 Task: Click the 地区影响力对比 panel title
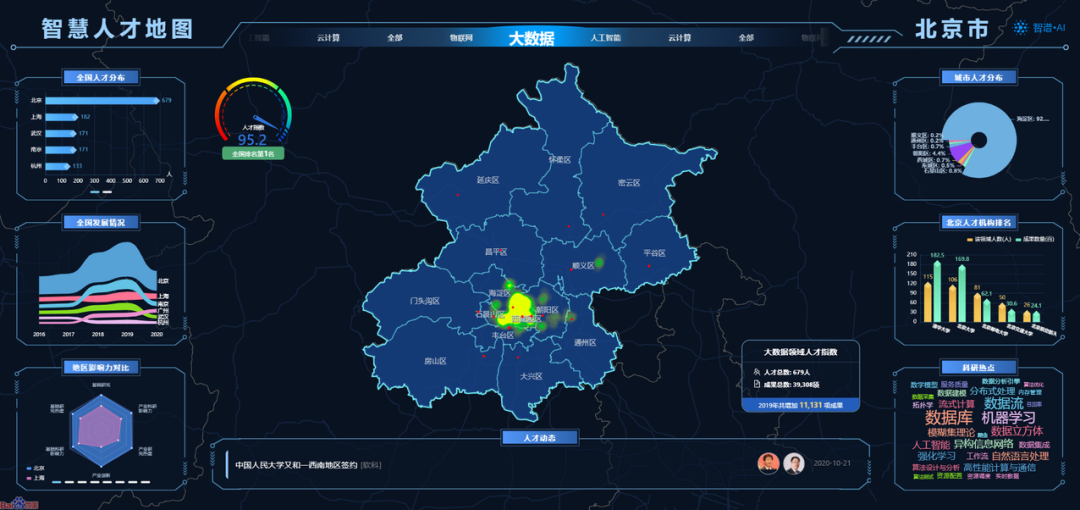click(x=101, y=367)
